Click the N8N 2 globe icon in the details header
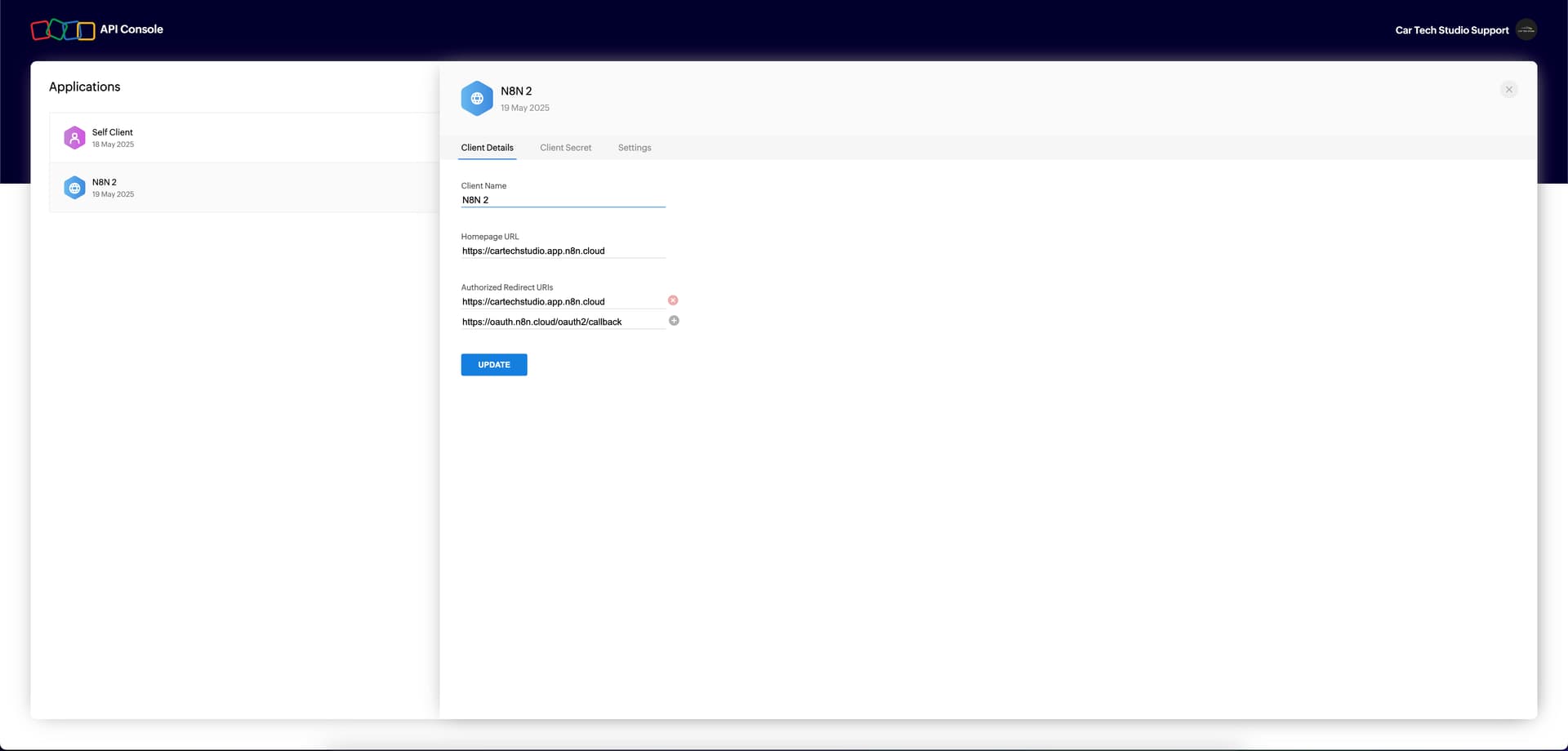This screenshot has height=751, width=1568. point(477,99)
